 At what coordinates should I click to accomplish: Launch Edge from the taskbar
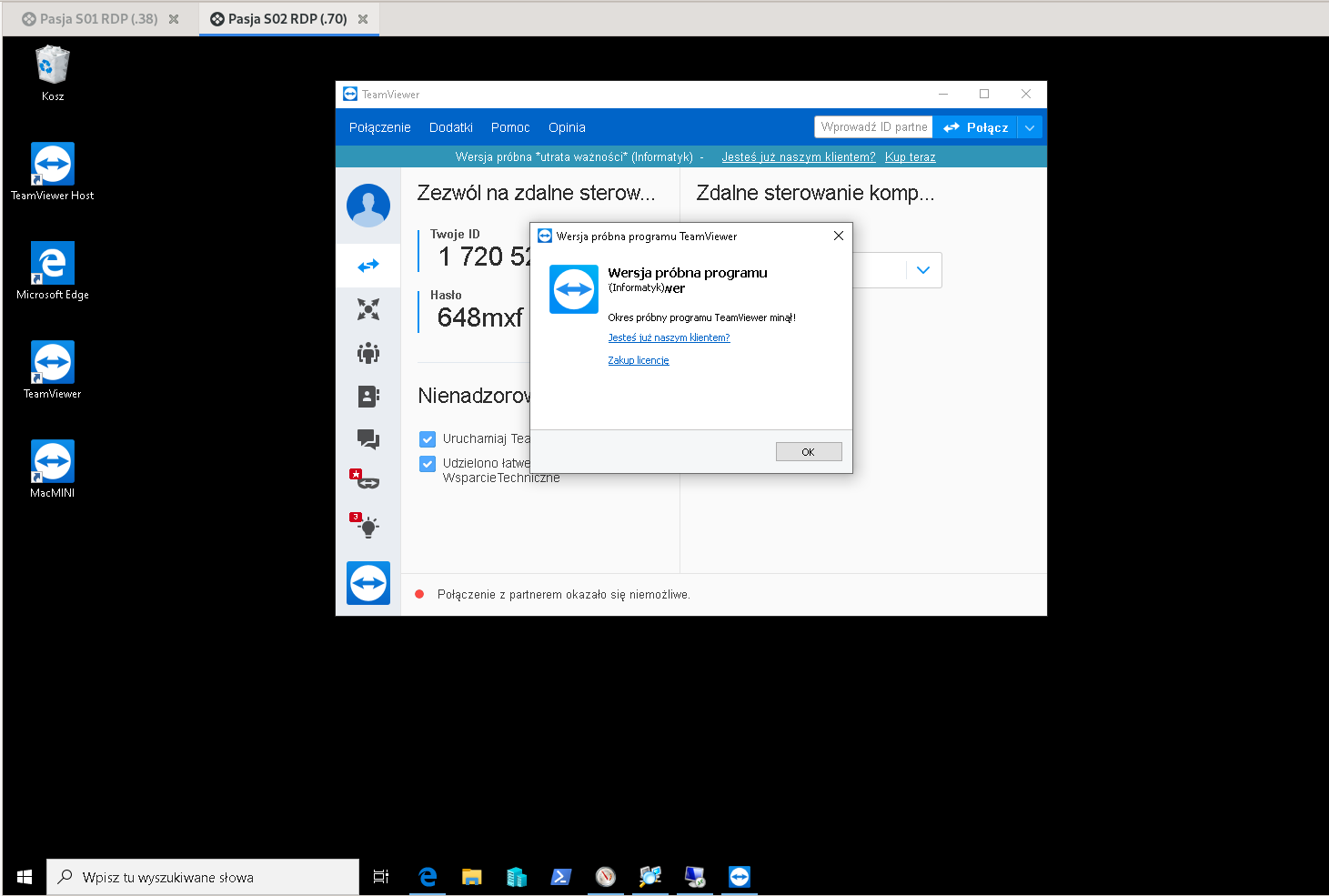(428, 877)
